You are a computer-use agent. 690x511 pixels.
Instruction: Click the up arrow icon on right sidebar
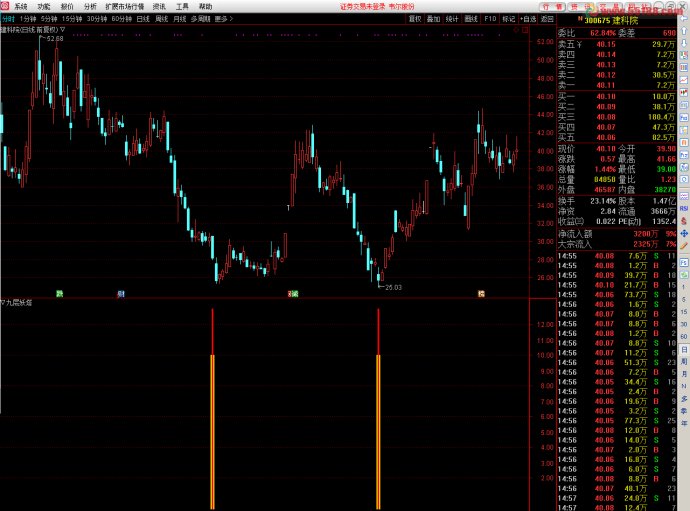684,31
